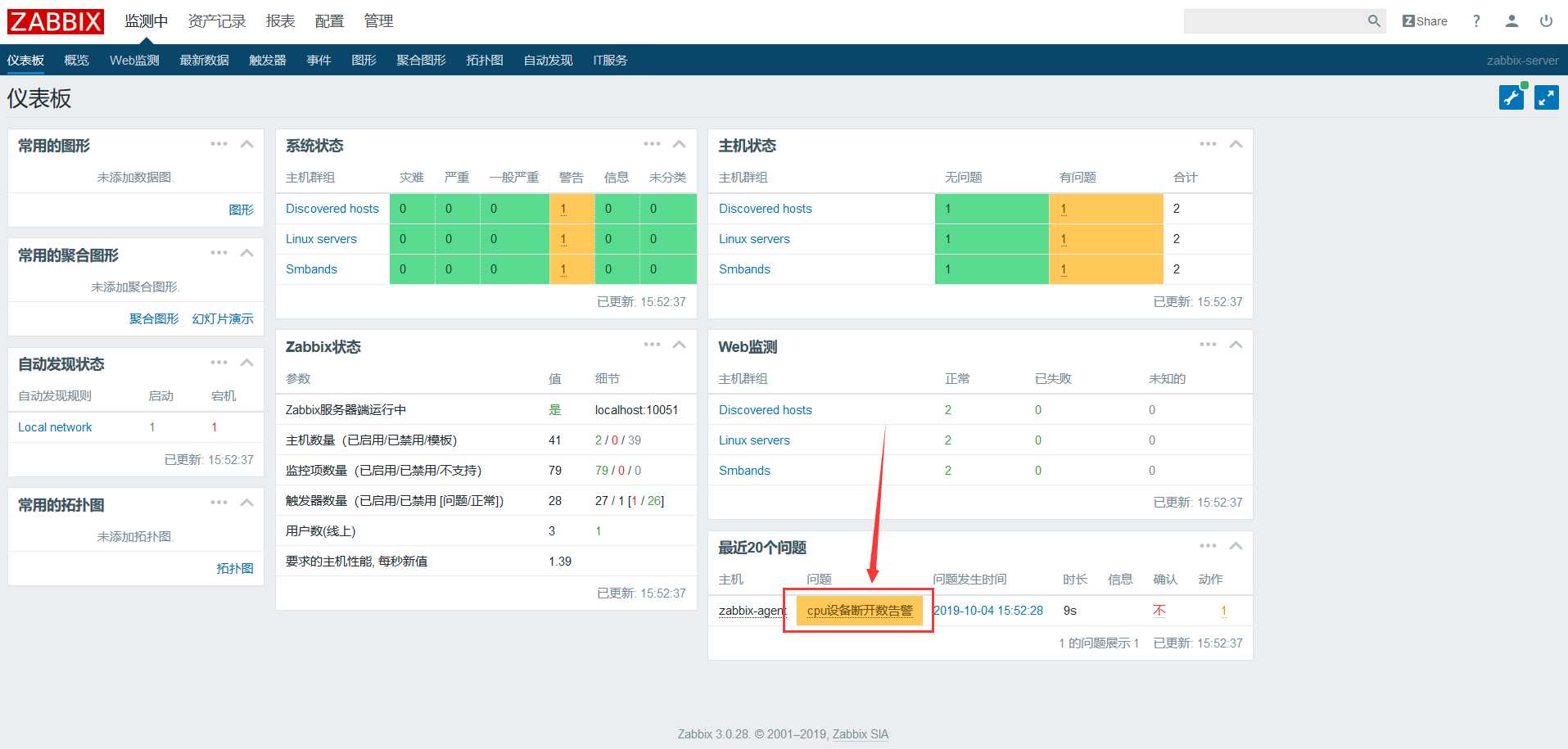This screenshot has height=749, width=1568.
Task: Collapse the Web监测 widget
Action: pos(1236,345)
